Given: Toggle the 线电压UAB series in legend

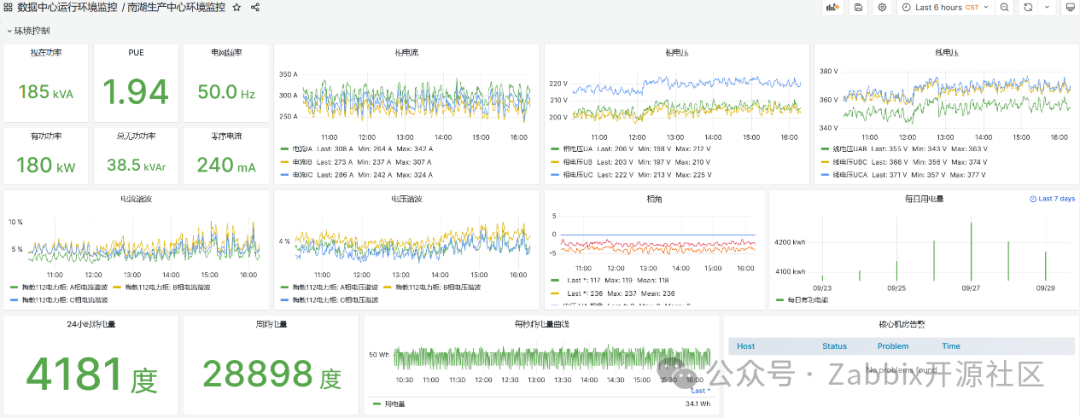Looking at the screenshot, I should (x=850, y=149).
